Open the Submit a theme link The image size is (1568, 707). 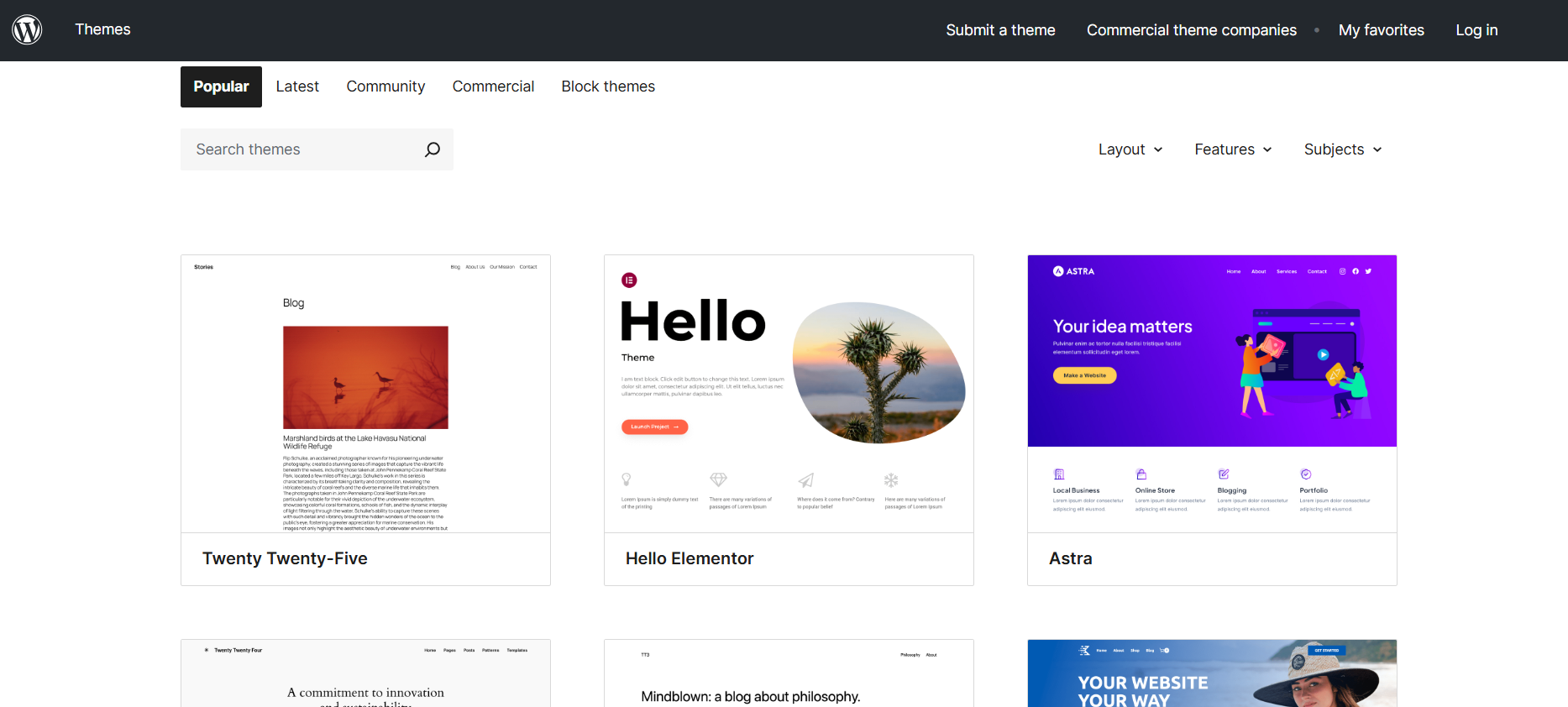1000,30
